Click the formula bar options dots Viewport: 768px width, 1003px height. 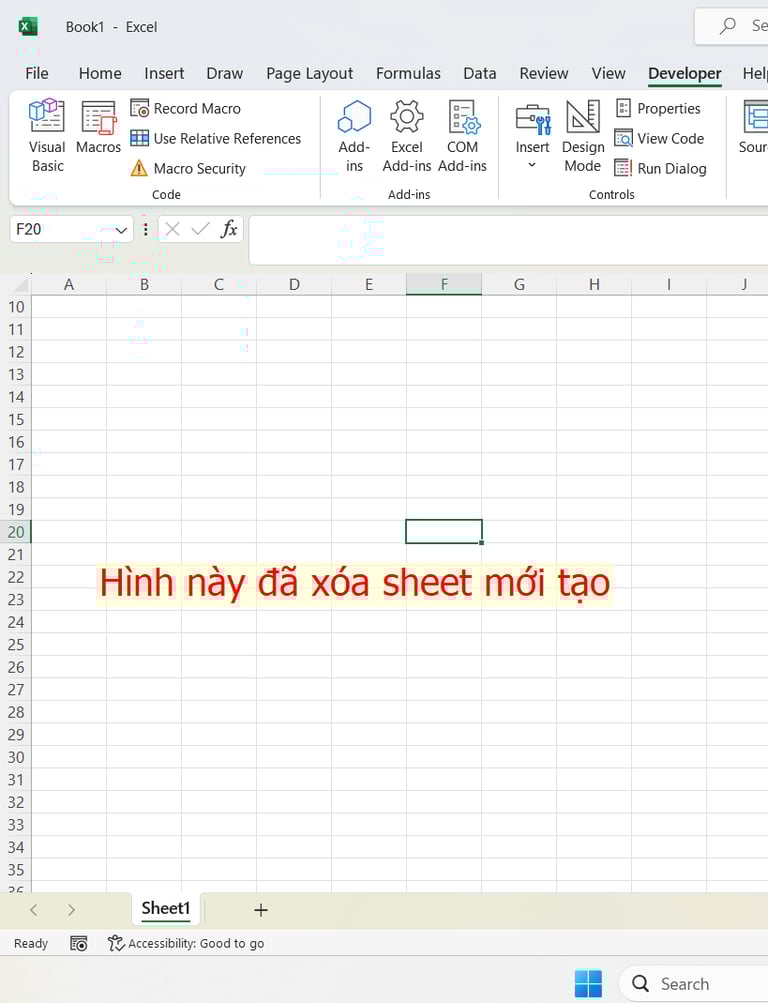(x=146, y=229)
